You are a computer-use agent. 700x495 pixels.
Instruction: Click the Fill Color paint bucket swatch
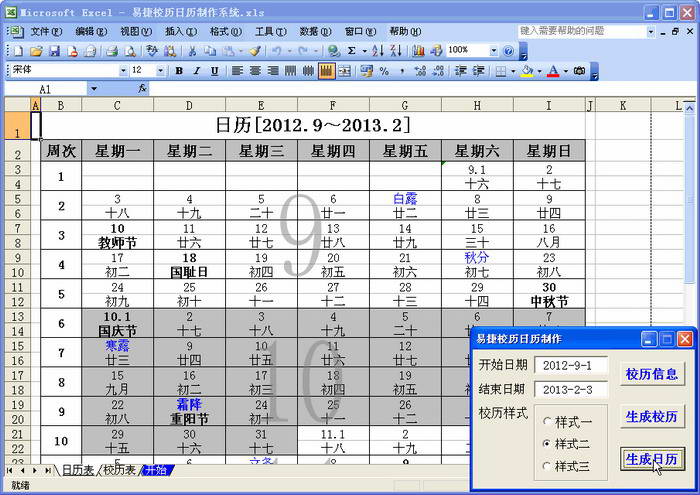(x=528, y=71)
